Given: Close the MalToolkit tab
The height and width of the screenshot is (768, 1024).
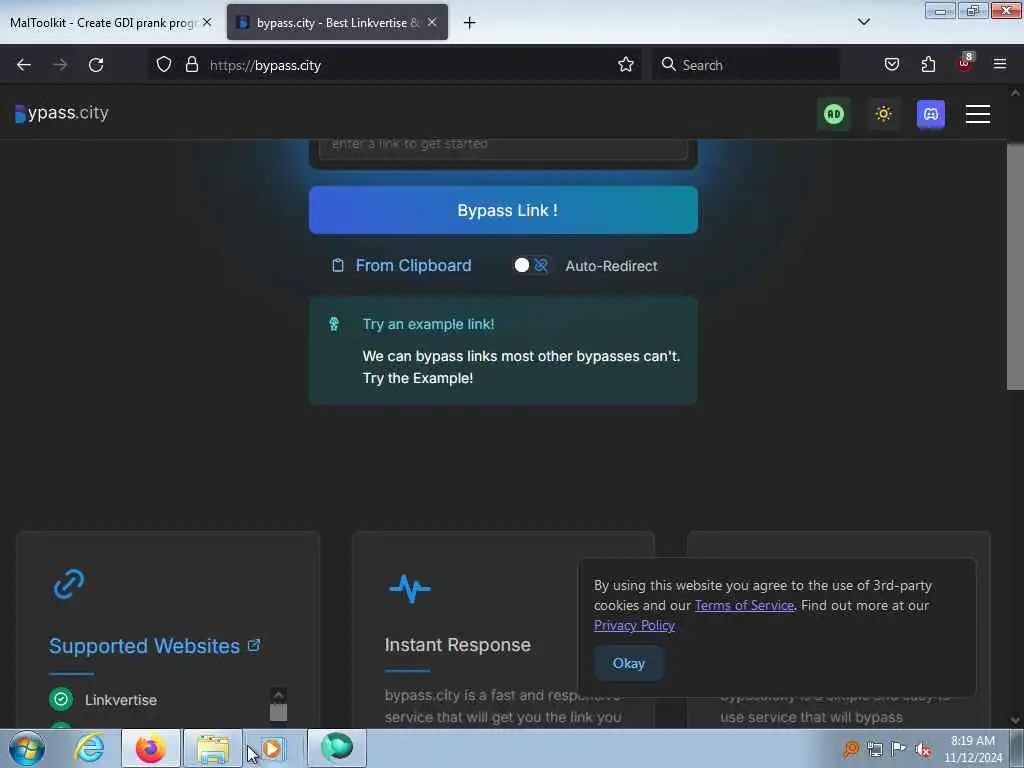Looking at the screenshot, I should pyautogui.click(x=207, y=22).
